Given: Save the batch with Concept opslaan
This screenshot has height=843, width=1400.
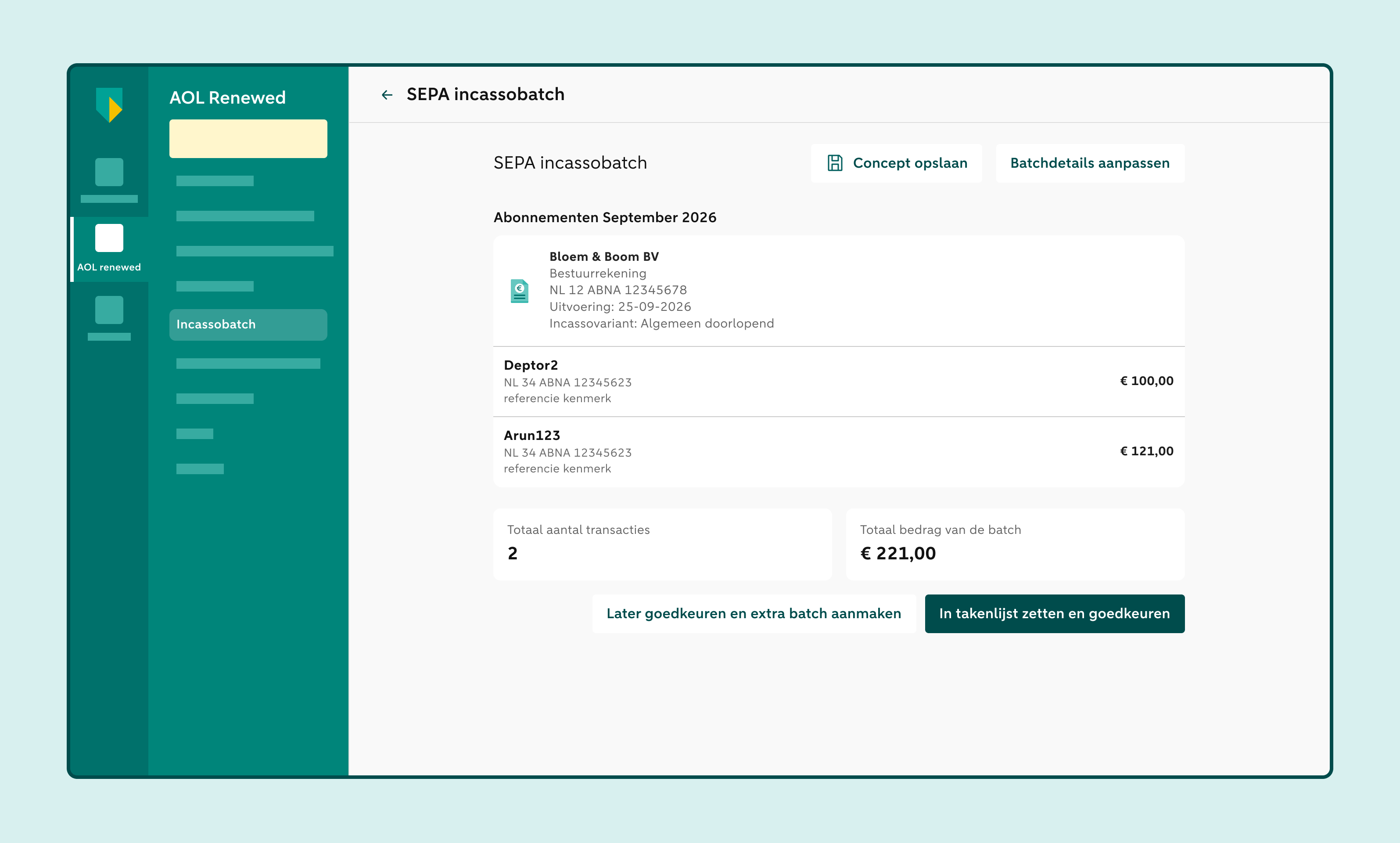Looking at the screenshot, I should (x=897, y=163).
